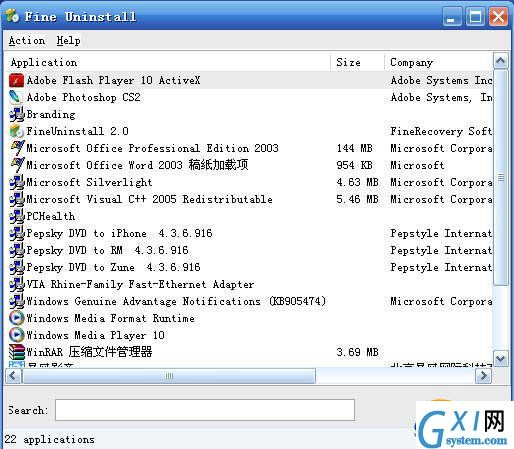Select Pepsky DVD to Zune 4.3.6.916
514x449 pixels.
tap(113, 267)
